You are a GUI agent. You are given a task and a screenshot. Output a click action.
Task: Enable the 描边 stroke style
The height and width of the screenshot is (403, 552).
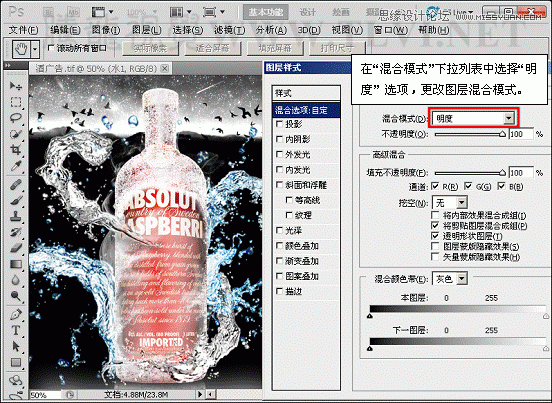tap(280, 291)
